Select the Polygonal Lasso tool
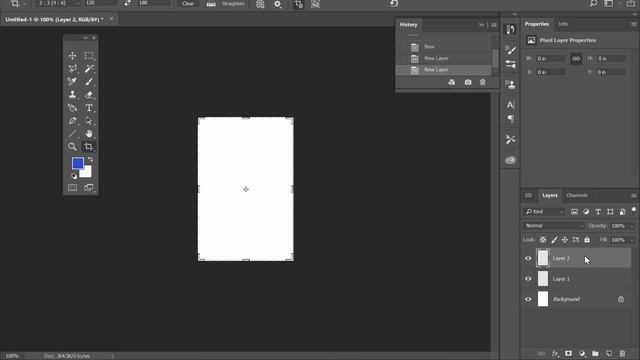The image size is (640, 360). tap(72, 69)
